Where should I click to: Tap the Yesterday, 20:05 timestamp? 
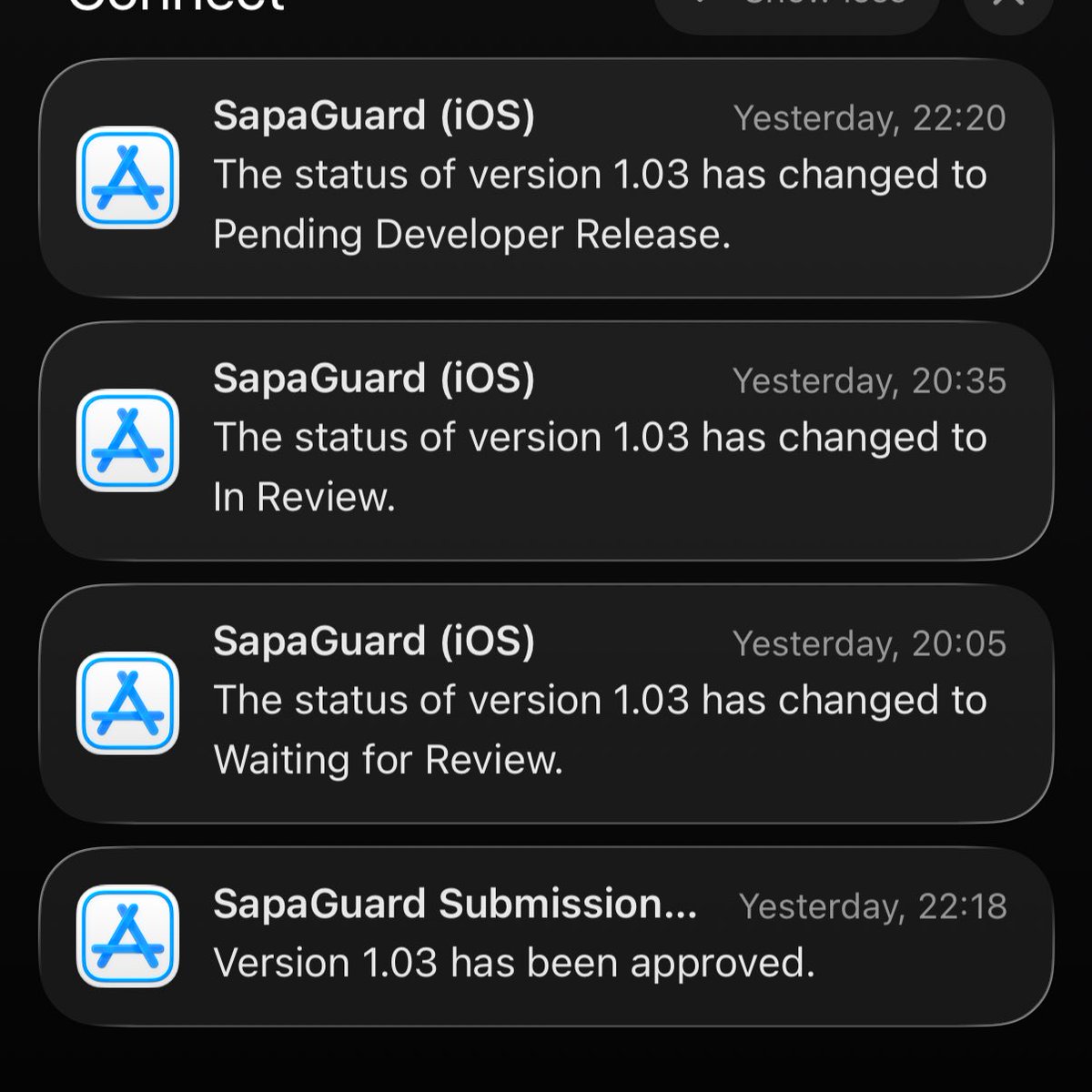(x=870, y=644)
